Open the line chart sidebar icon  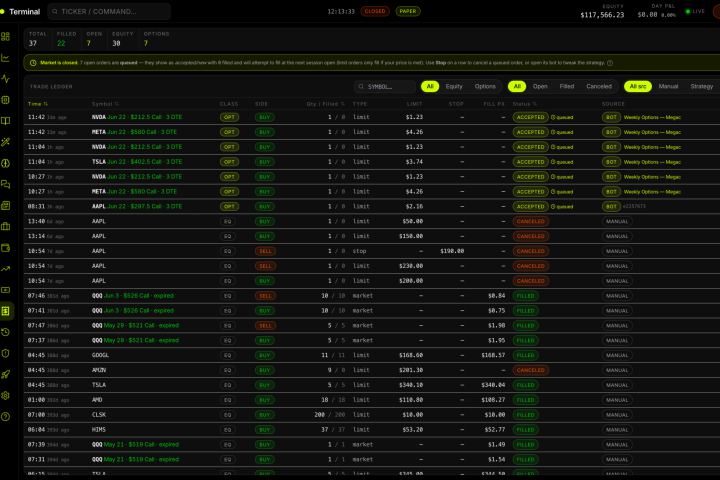[6, 57]
